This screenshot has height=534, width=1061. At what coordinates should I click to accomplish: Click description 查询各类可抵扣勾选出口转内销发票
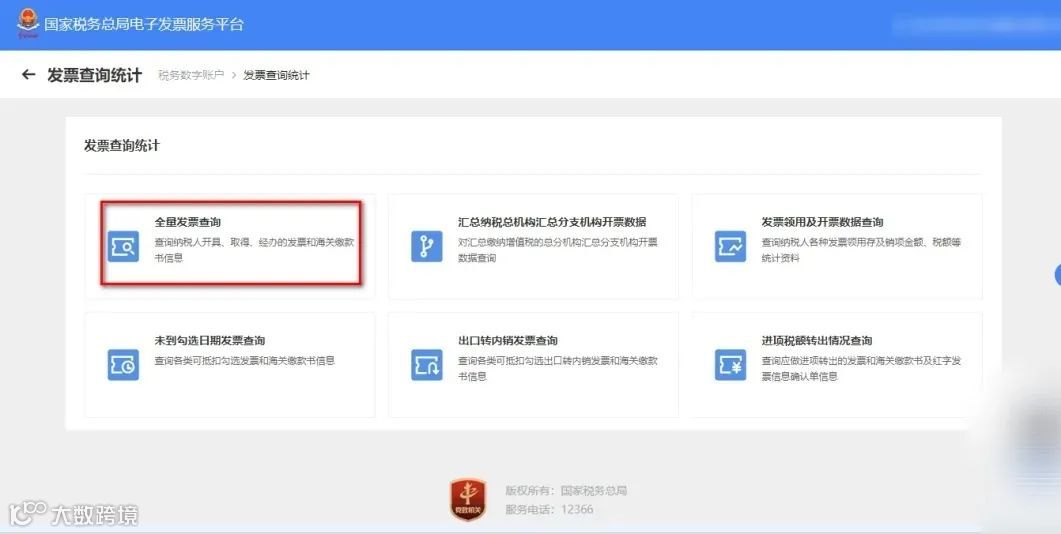pos(558,368)
